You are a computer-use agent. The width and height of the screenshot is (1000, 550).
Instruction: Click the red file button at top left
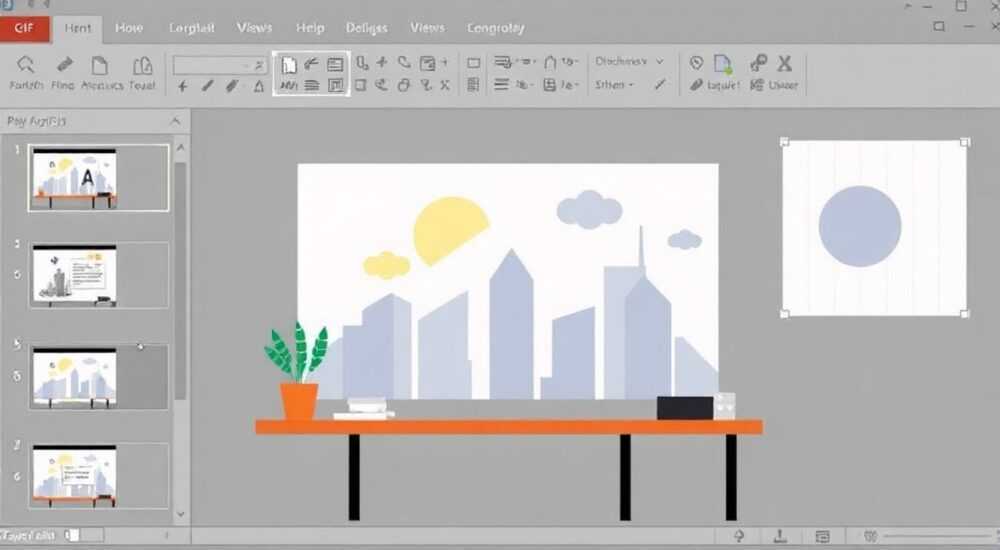pyautogui.click(x=24, y=29)
